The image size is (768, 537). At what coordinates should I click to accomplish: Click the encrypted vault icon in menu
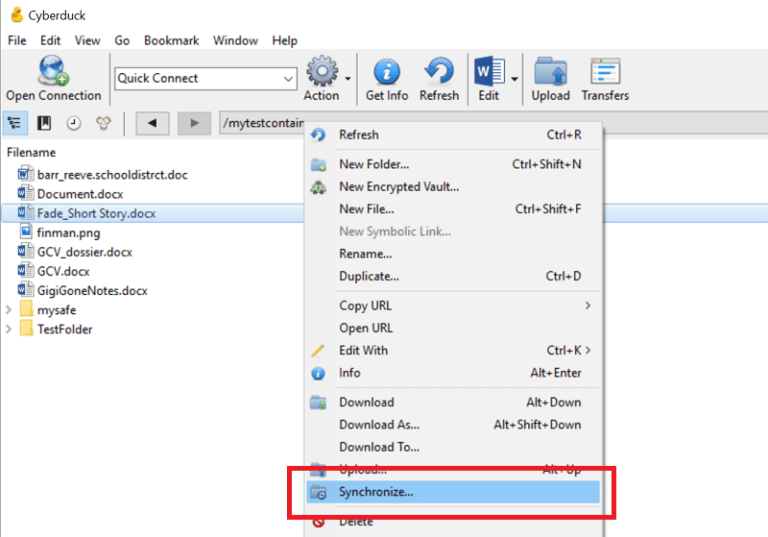pyautogui.click(x=318, y=187)
